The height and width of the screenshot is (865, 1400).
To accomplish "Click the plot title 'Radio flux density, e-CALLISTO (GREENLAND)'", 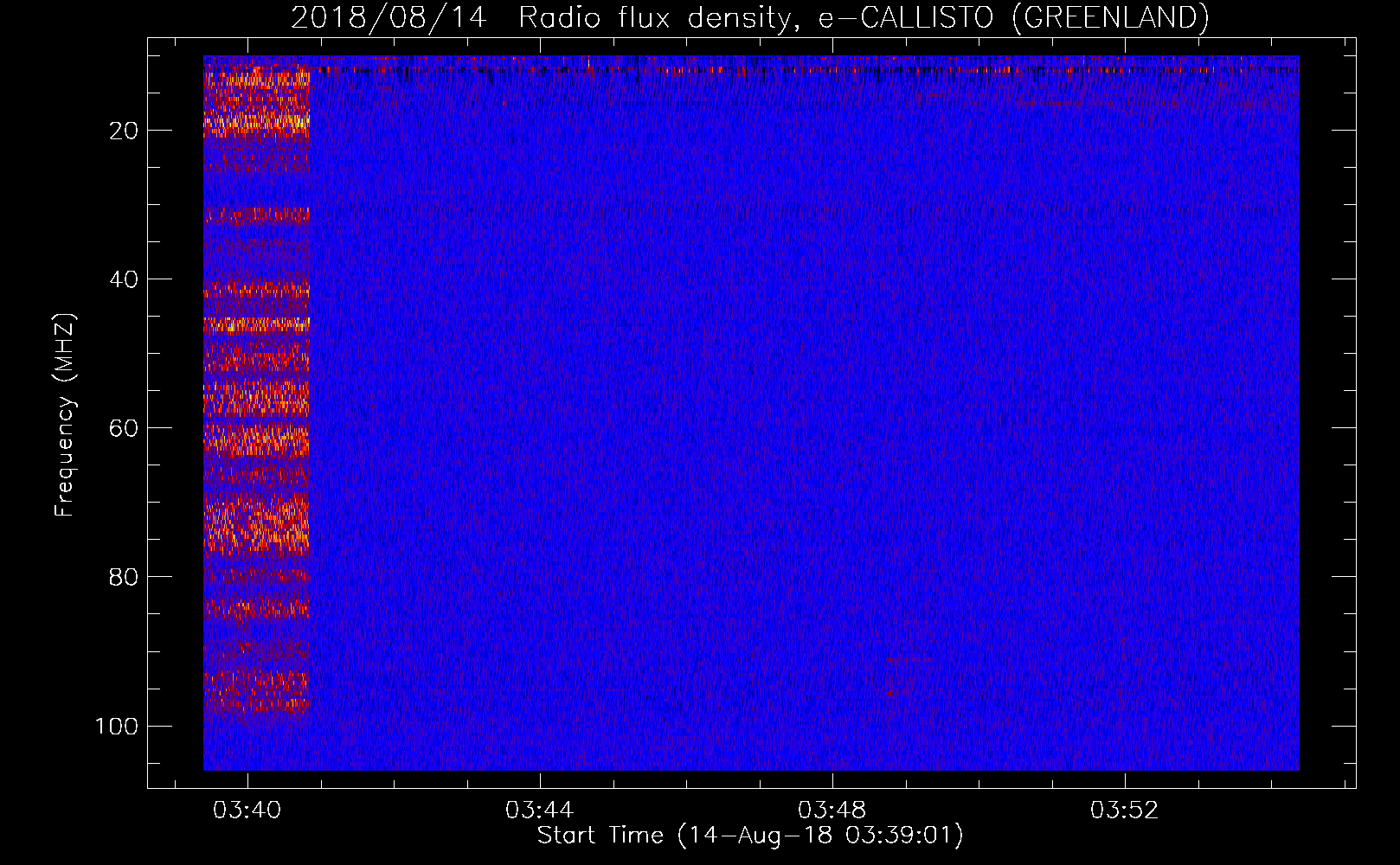I will point(864,17).
